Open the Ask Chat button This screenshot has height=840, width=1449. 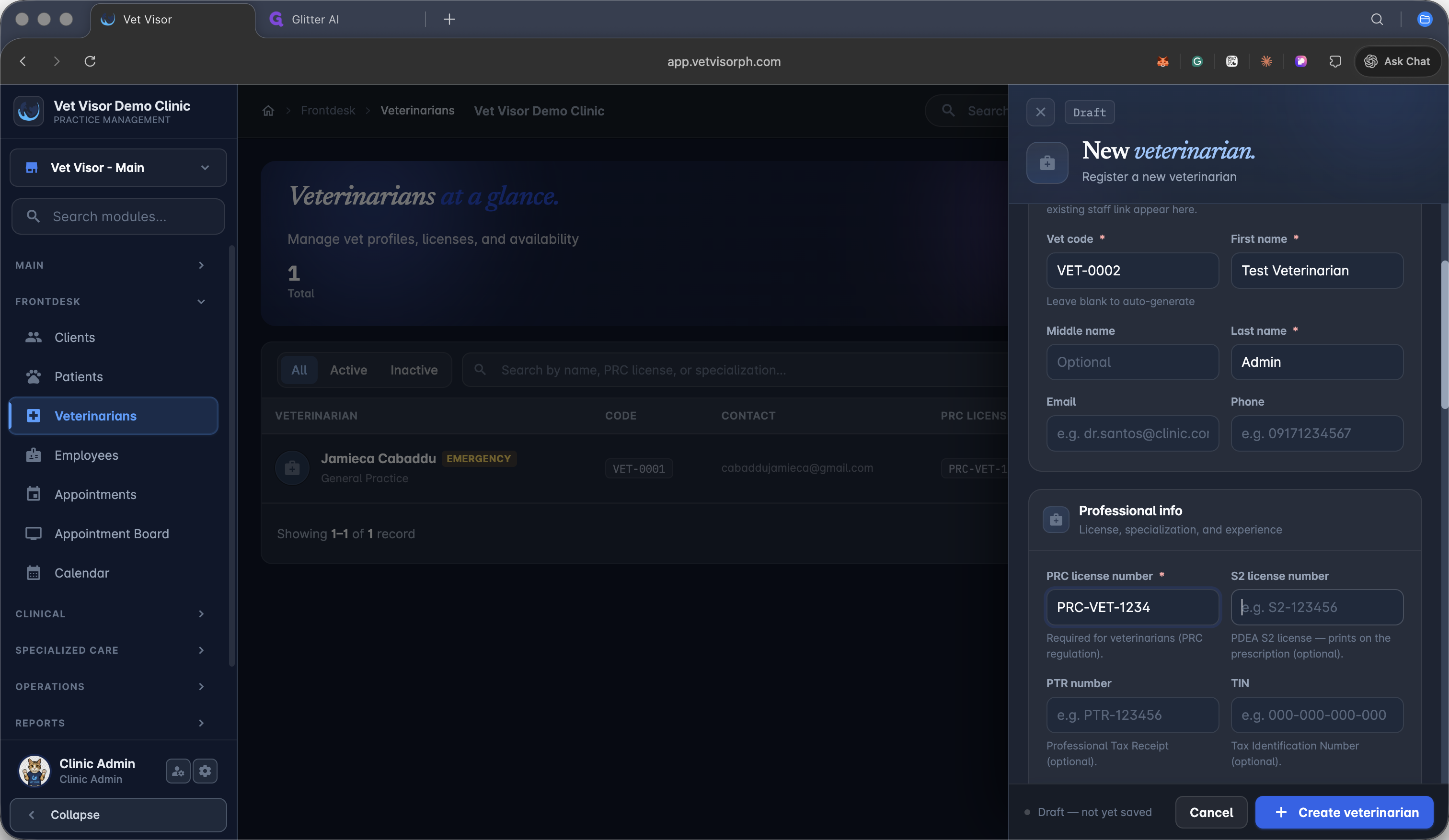tap(1397, 61)
